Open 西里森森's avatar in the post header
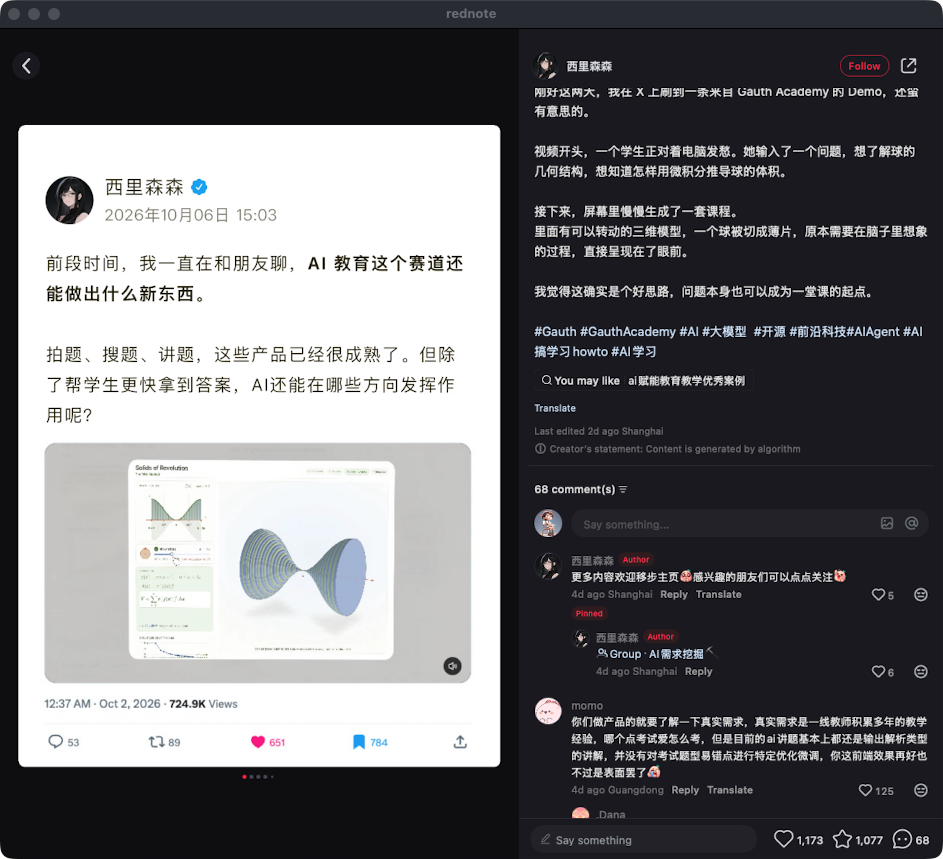The image size is (943, 859). point(546,66)
